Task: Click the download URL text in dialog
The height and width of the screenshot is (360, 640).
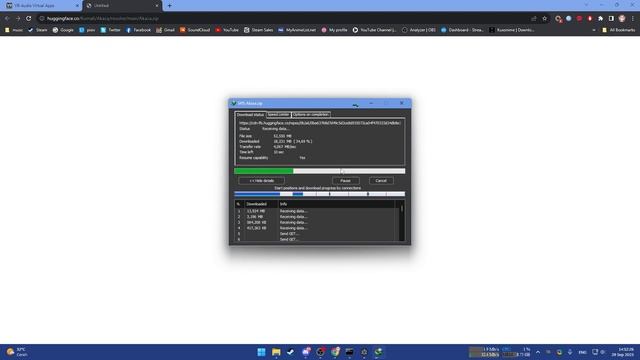Action: (320, 123)
